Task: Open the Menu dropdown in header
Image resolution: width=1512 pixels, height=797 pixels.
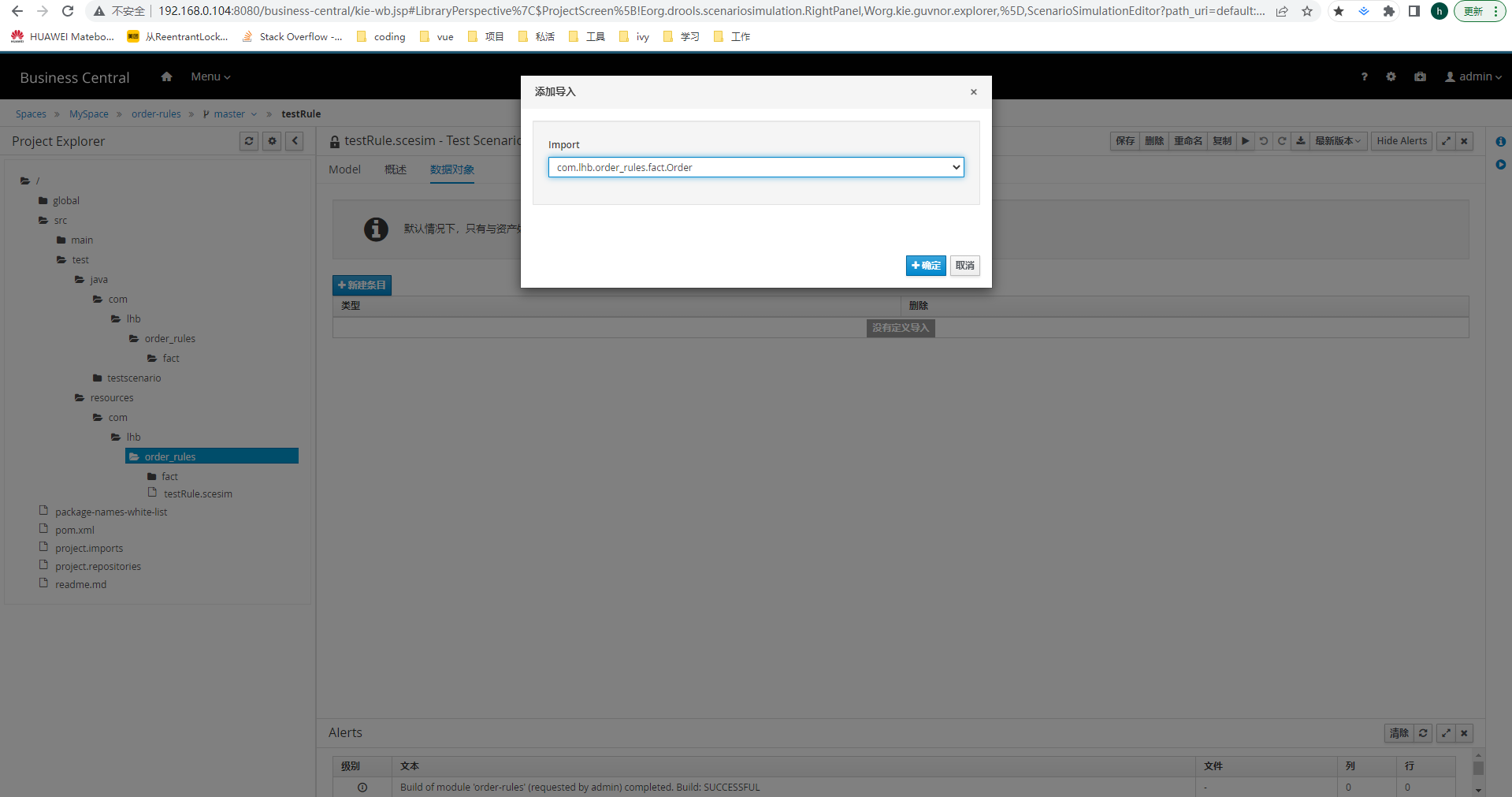Action: click(210, 76)
